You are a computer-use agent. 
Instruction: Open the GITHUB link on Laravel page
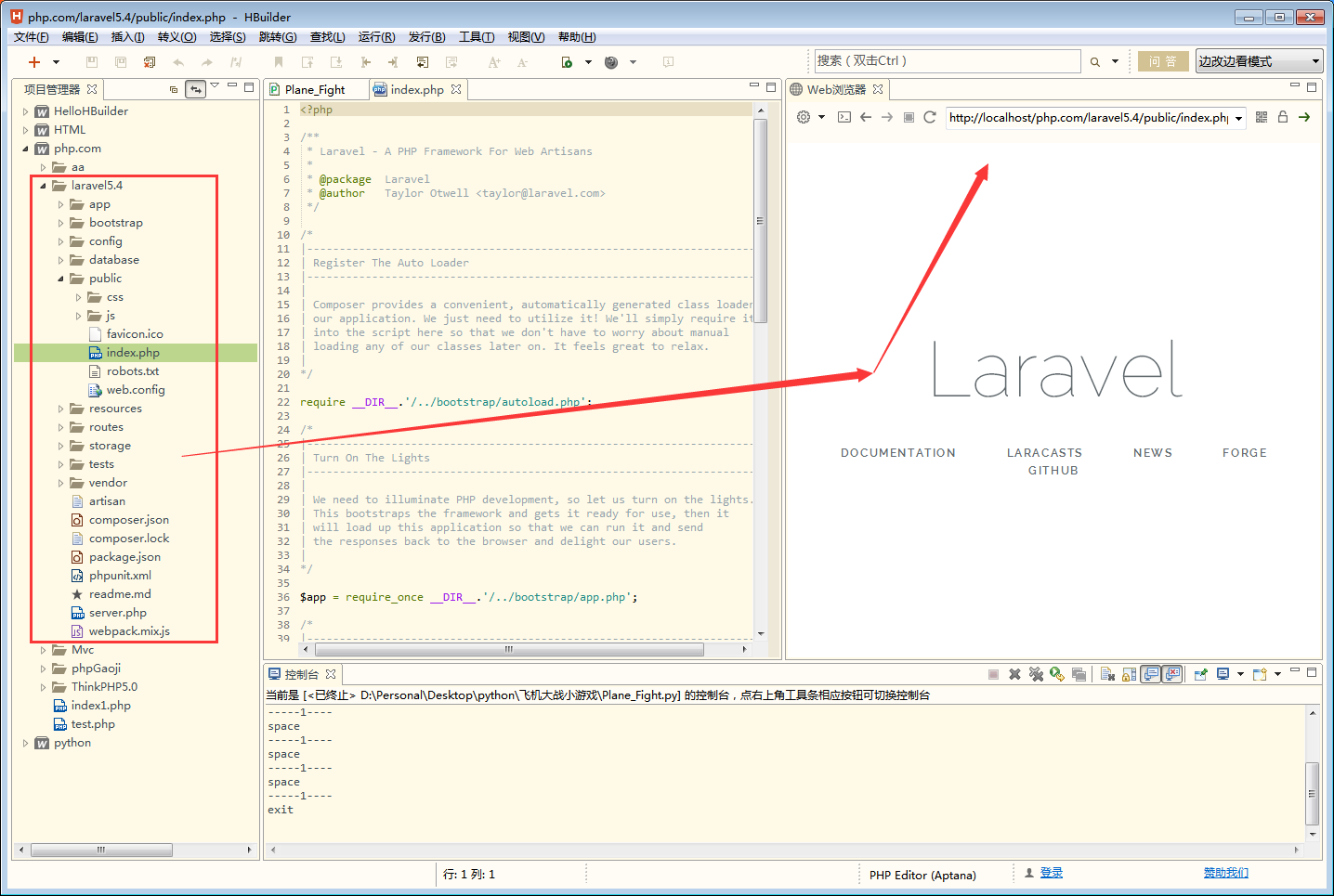[x=1053, y=471]
